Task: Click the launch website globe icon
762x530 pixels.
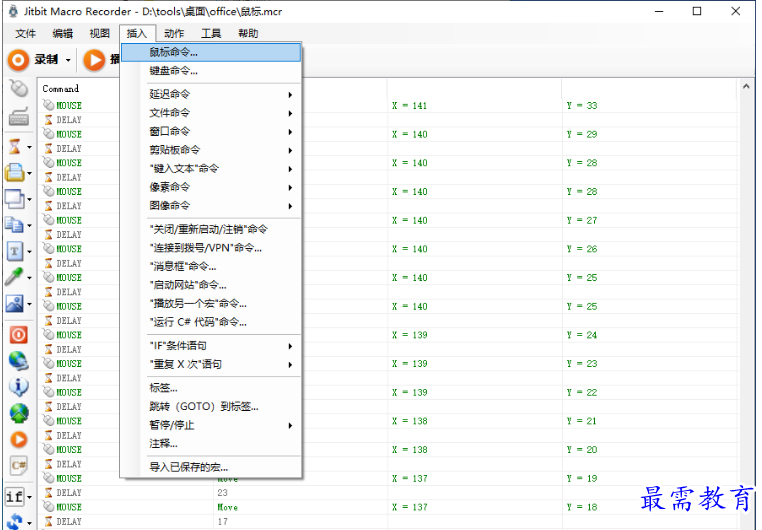Action: coord(19,413)
